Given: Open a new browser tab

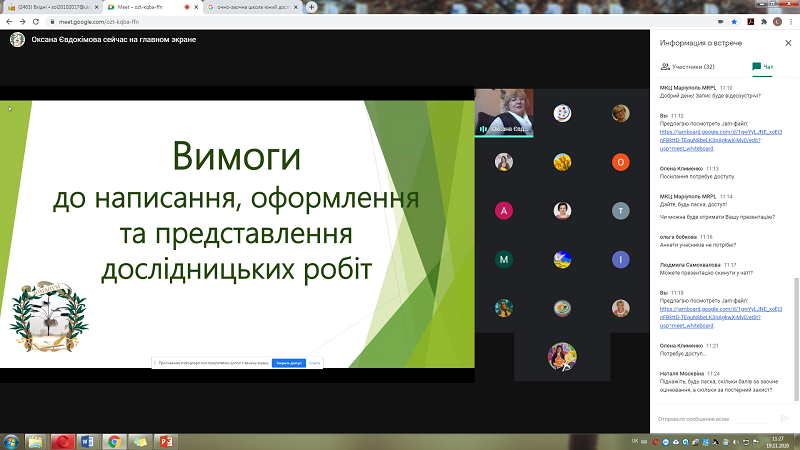Looking at the screenshot, I should 309,6.
